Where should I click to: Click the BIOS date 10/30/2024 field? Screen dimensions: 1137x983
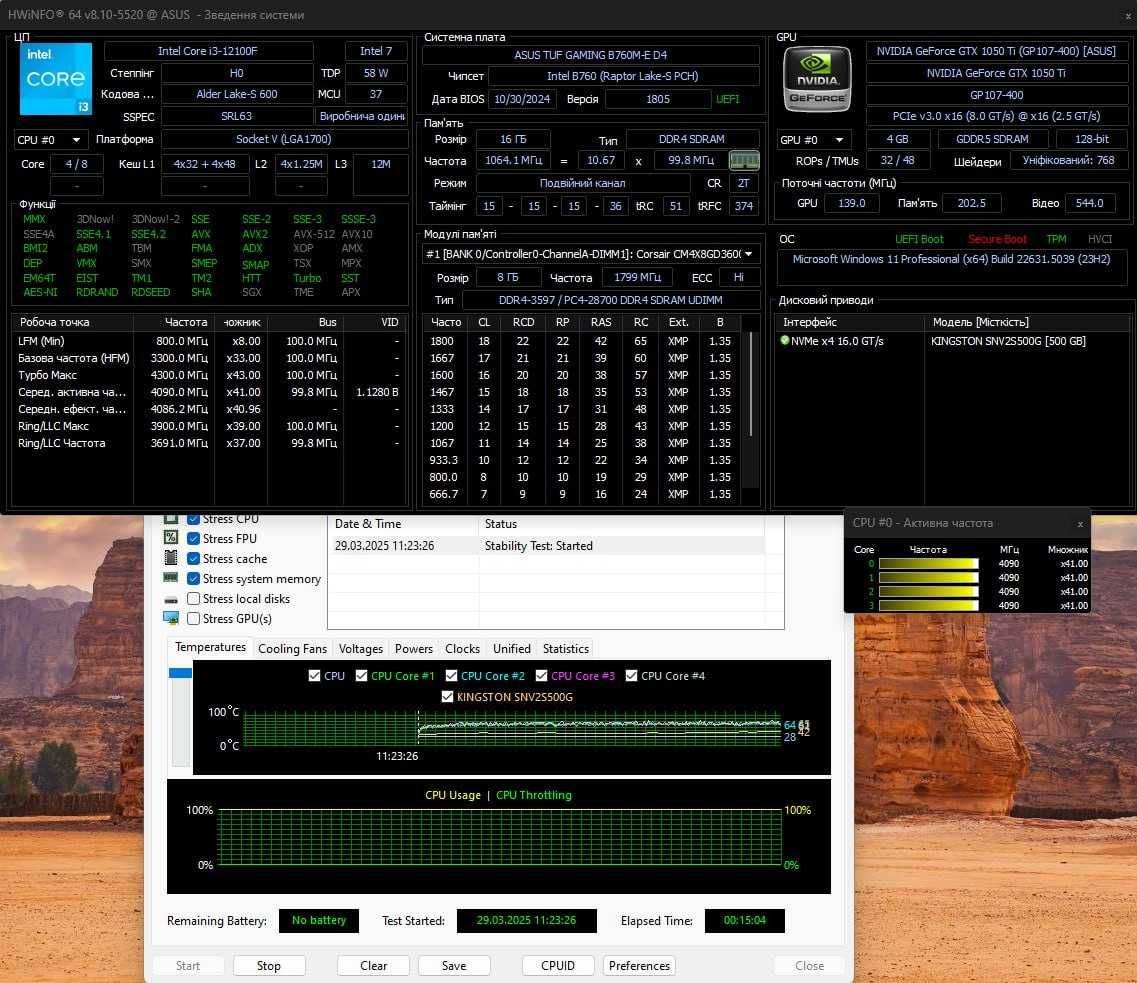pyautogui.click(x=521, y=99)
